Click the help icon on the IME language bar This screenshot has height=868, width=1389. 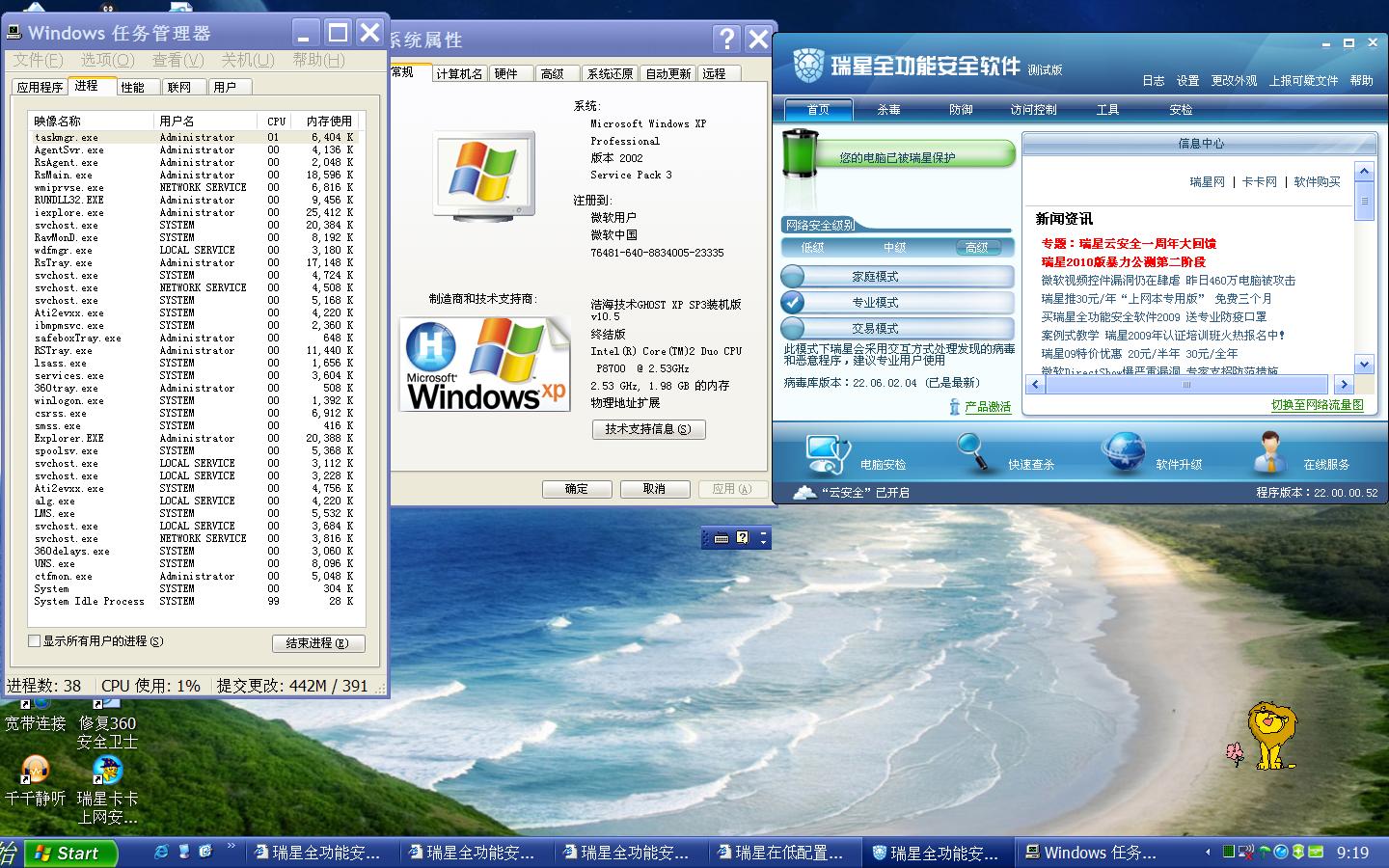pos(743,538)
